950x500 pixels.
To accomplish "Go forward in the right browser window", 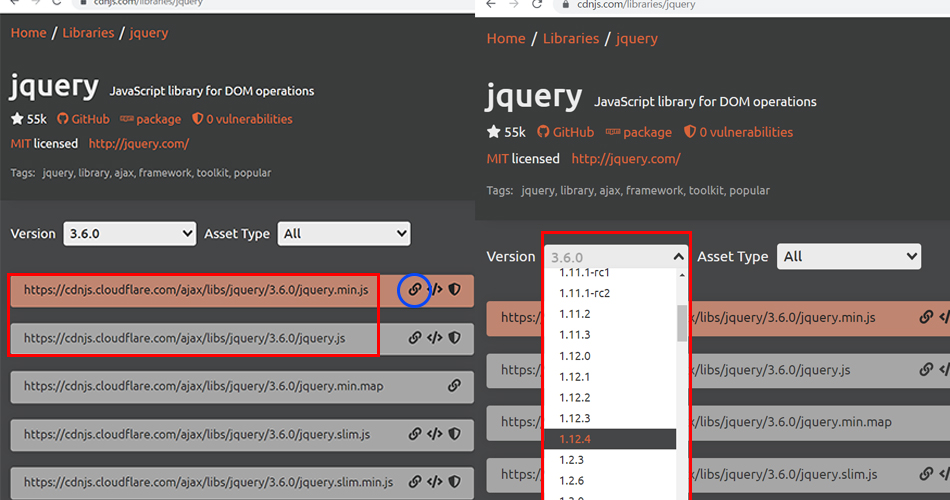I will (x=514, y=4).
